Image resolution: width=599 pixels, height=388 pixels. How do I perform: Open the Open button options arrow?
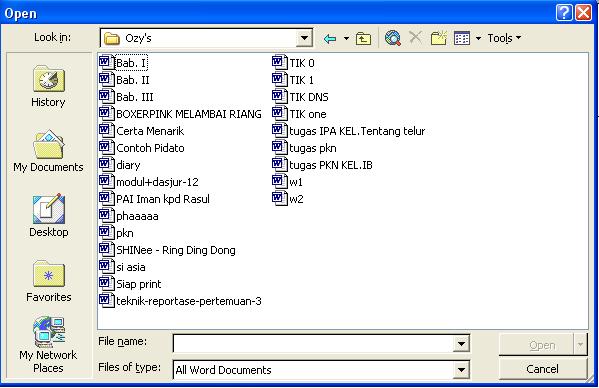(x=580, y=344)
